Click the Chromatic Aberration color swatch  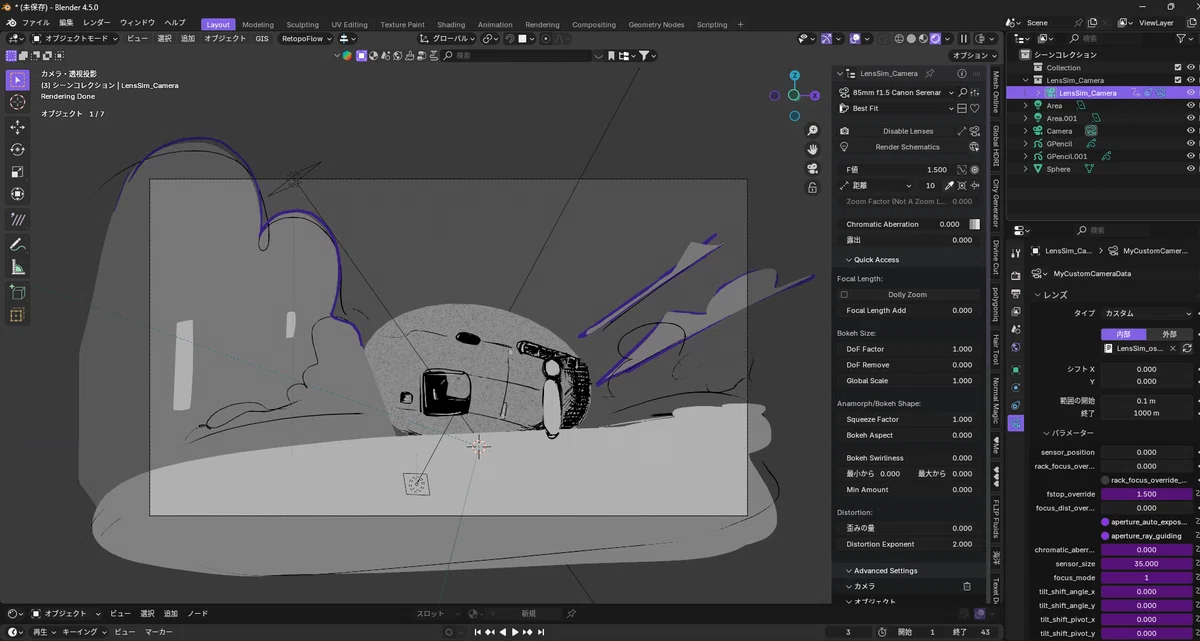[975, 224]
